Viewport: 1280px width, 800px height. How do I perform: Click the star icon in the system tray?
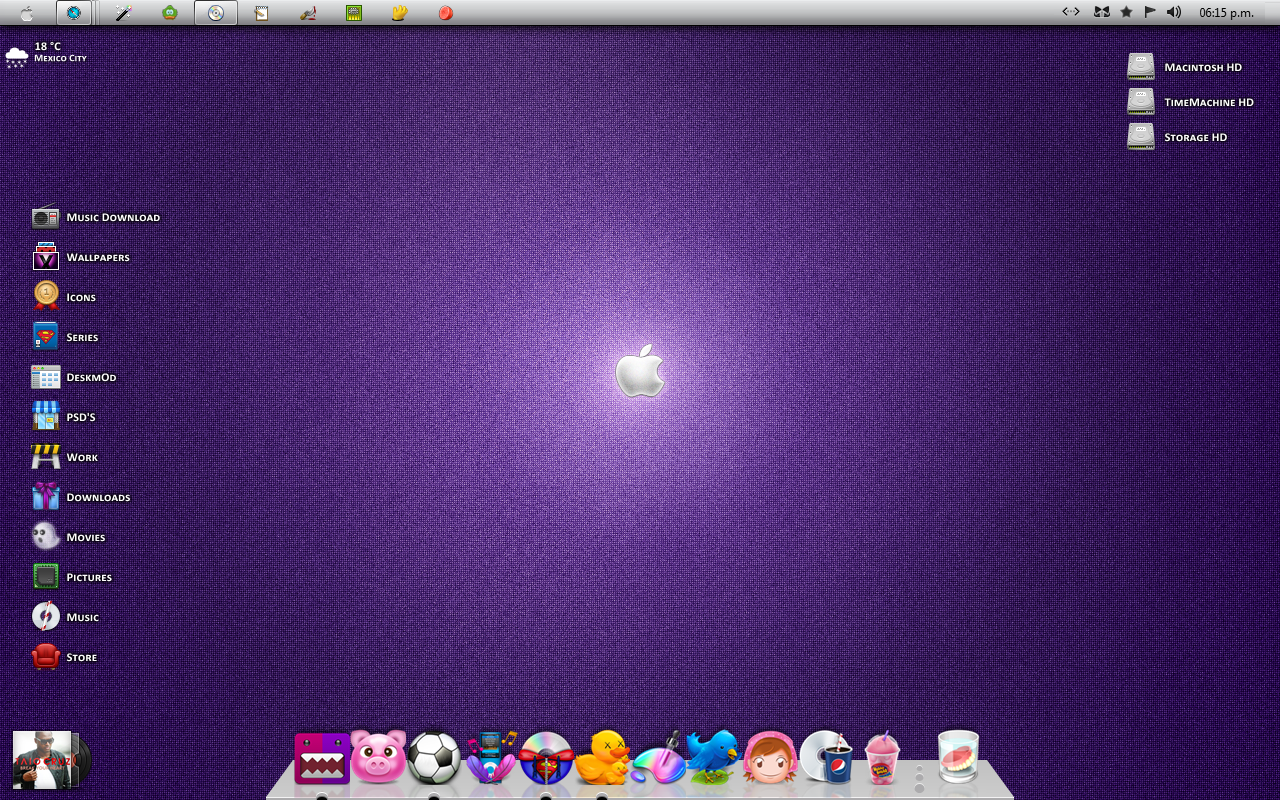coord(1126,12)
